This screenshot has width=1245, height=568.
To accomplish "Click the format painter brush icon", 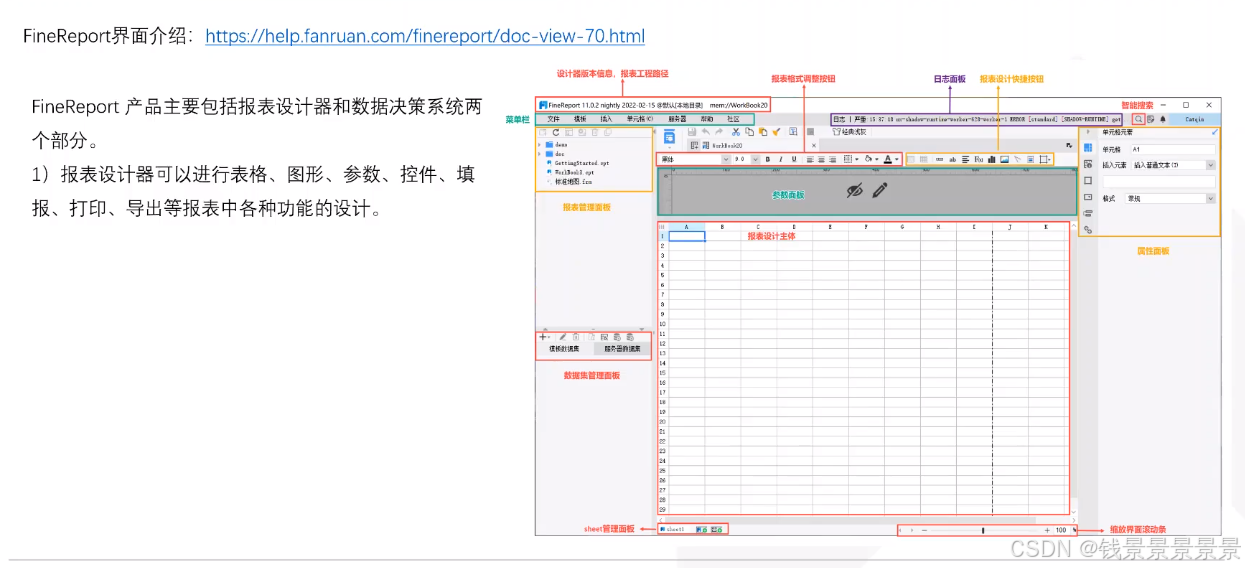I will tap(776, 132).
